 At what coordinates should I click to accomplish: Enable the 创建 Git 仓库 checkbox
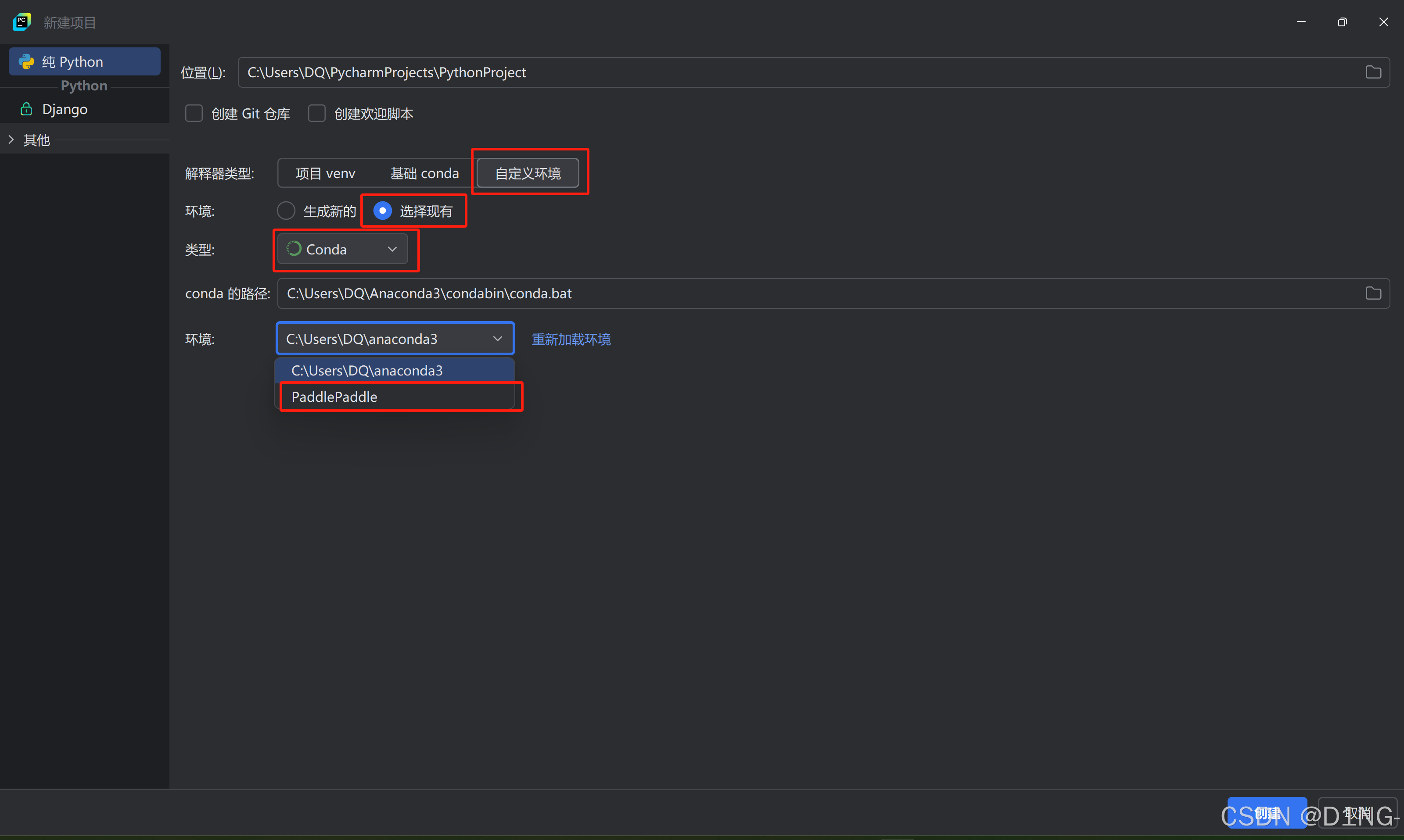click(x=194, y=113)
